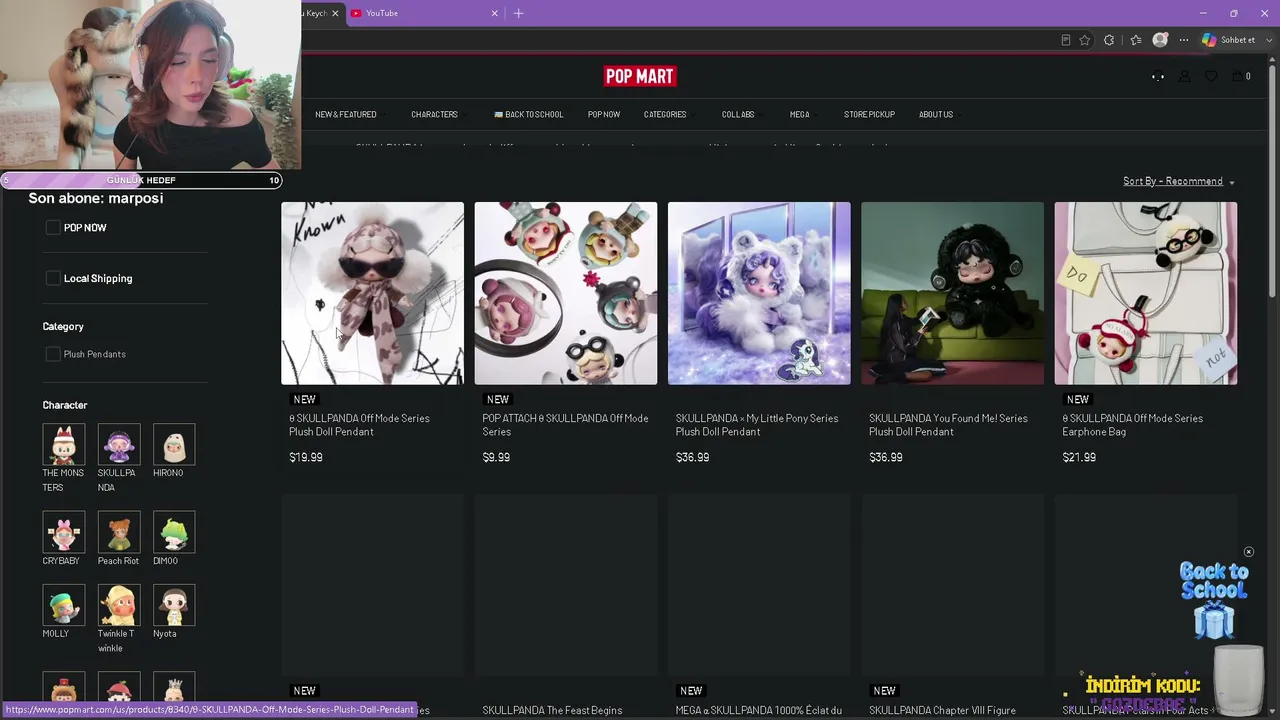This screenshot has height=720, width=1280.
Task: Open the Sort By Recommend dropdown
Action: (x=1178, y=181)
